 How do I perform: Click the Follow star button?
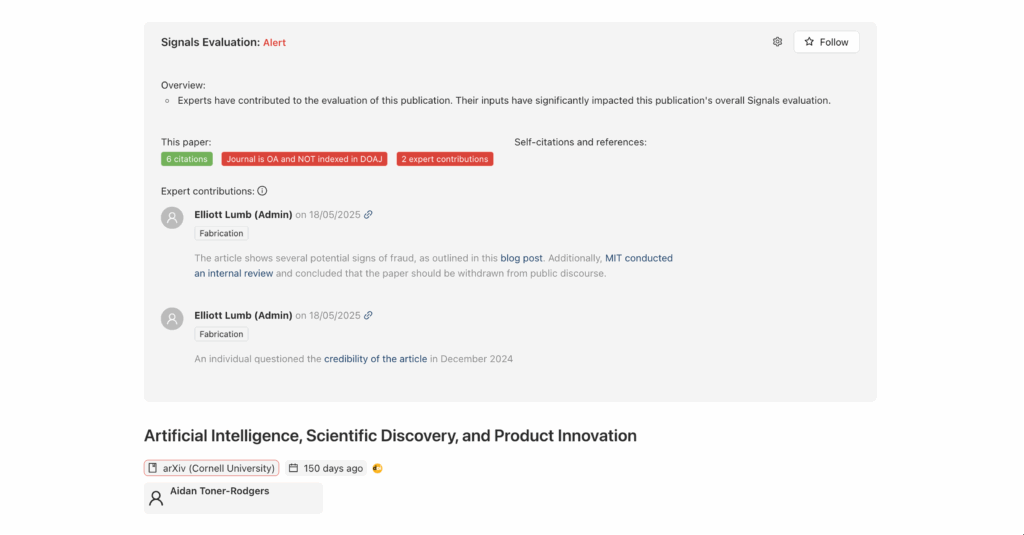point(826,42)
